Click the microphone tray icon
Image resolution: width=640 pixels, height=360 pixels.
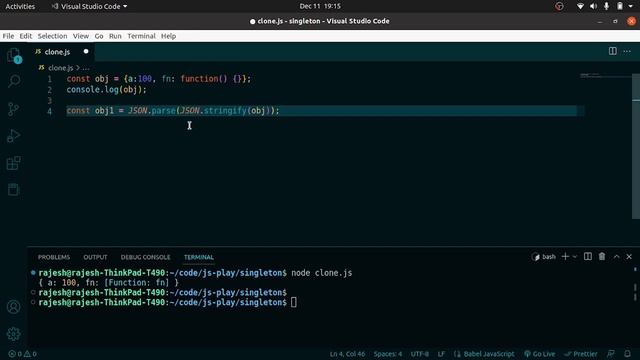(607, 6)
